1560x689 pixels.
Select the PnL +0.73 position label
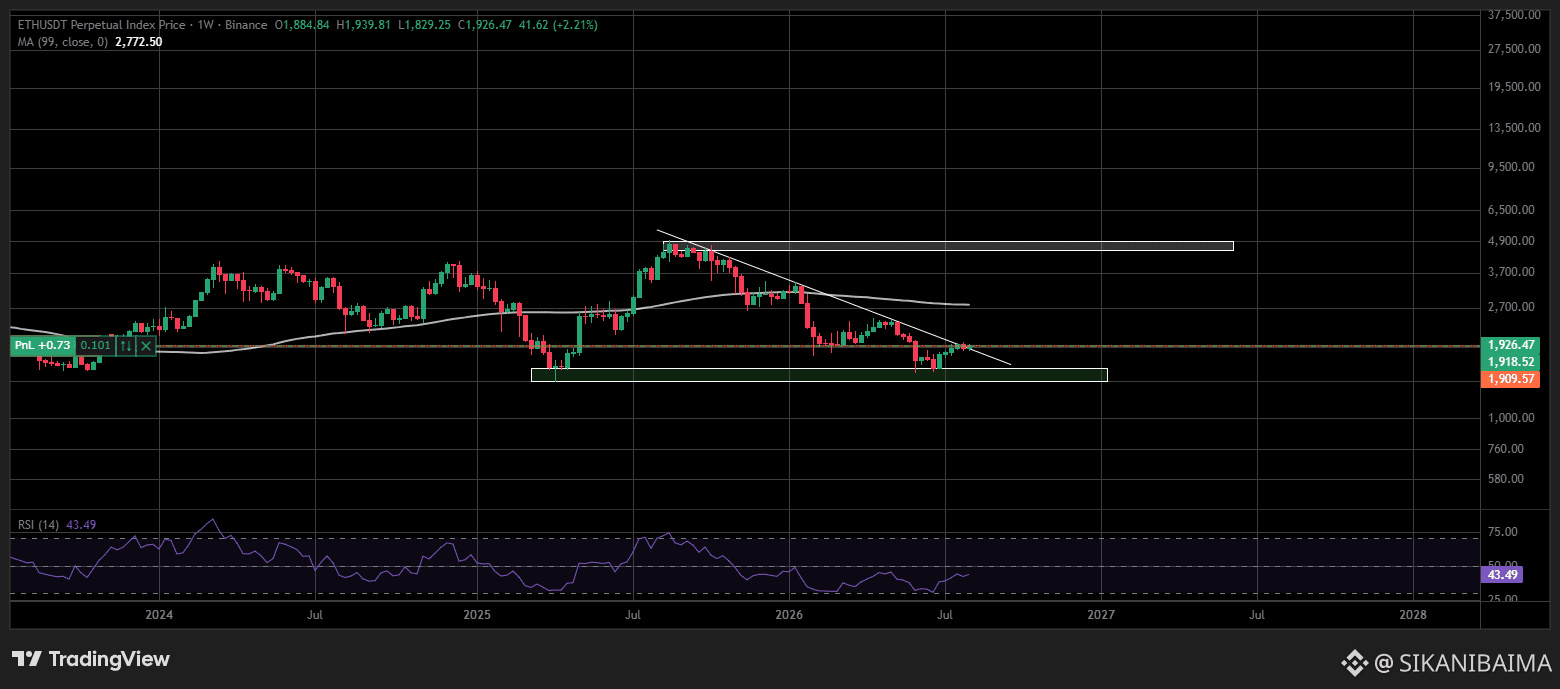click(43, 346)
